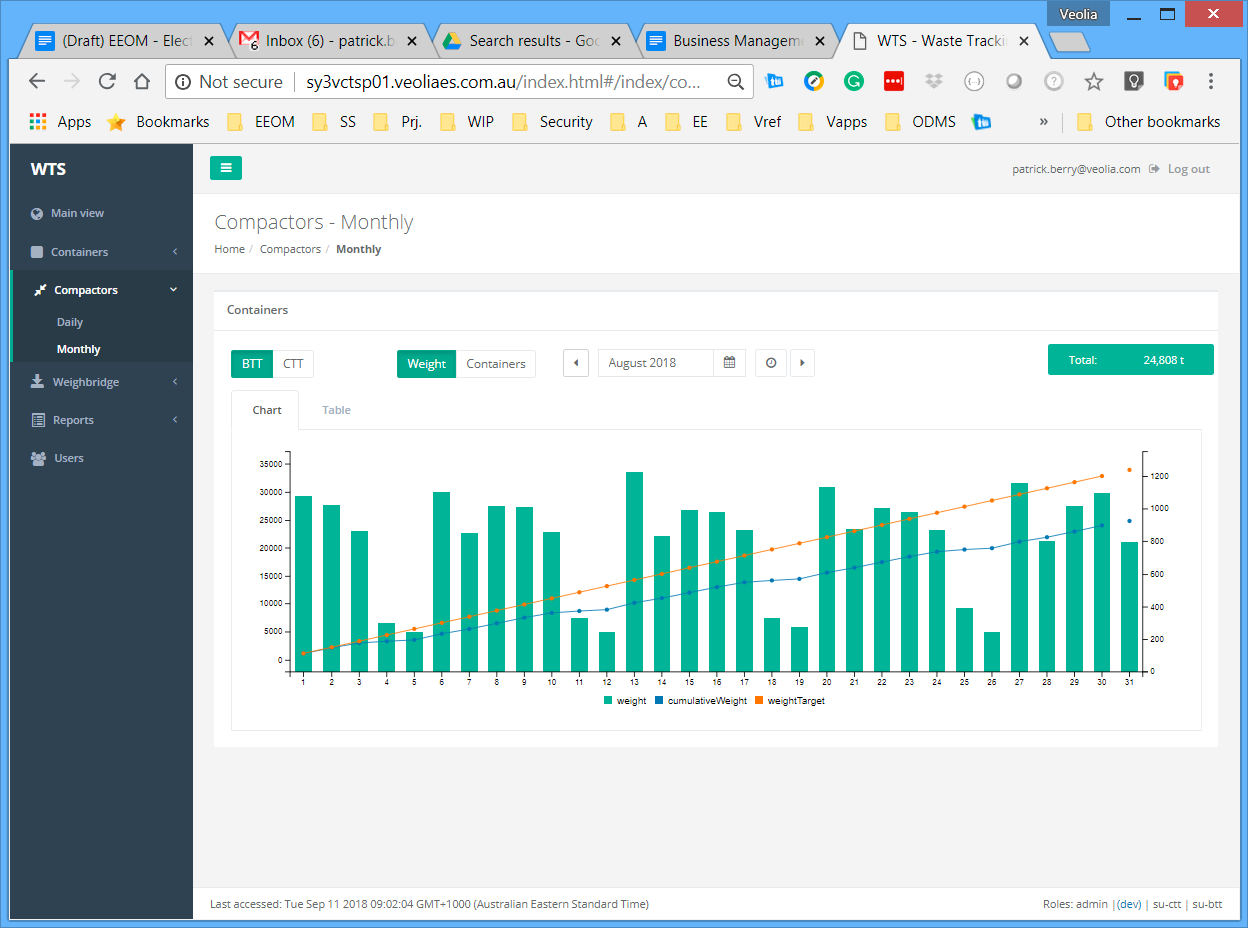This screenshot has height=928, width=1248.
Task: Switch metric to Containers
Action: coord(496,364)
